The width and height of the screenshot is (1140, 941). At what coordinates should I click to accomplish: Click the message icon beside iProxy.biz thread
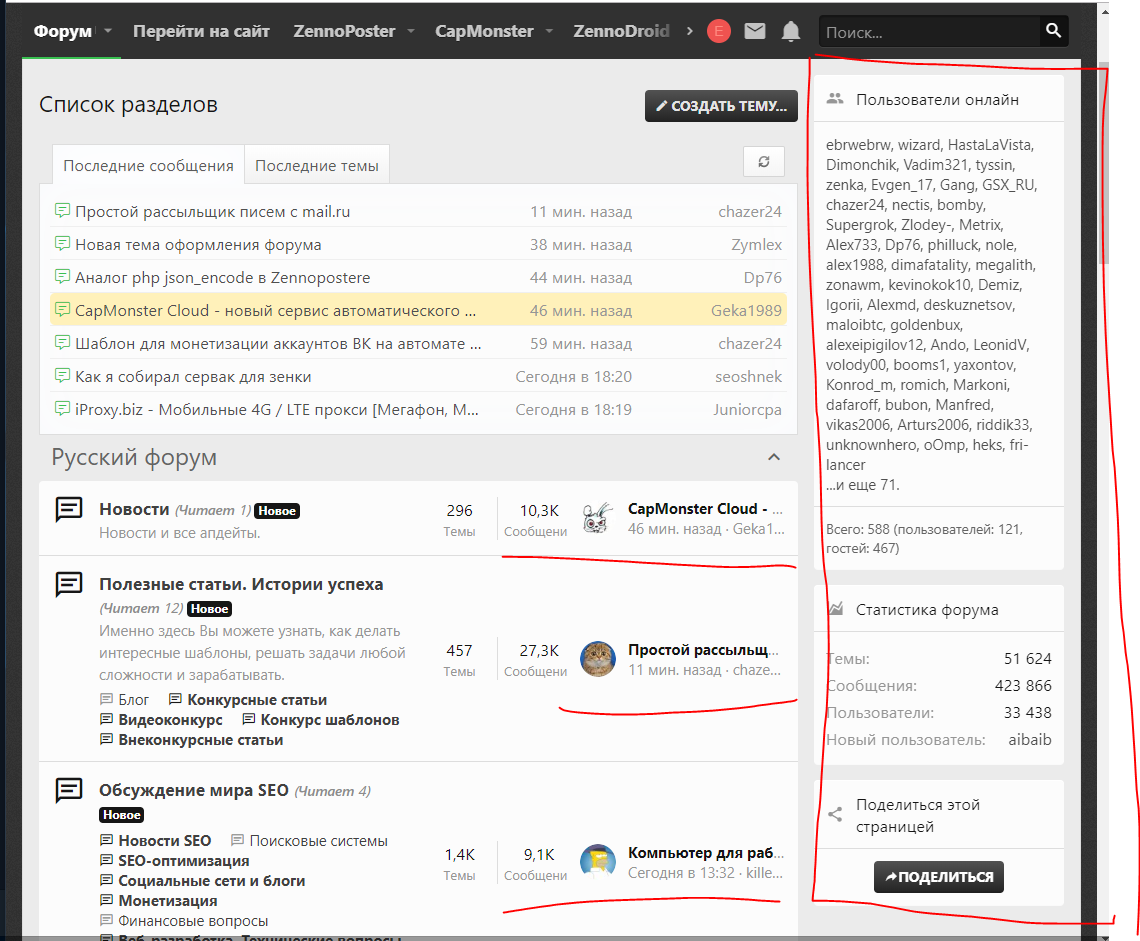pyautogui.click(x=63, y=409)
